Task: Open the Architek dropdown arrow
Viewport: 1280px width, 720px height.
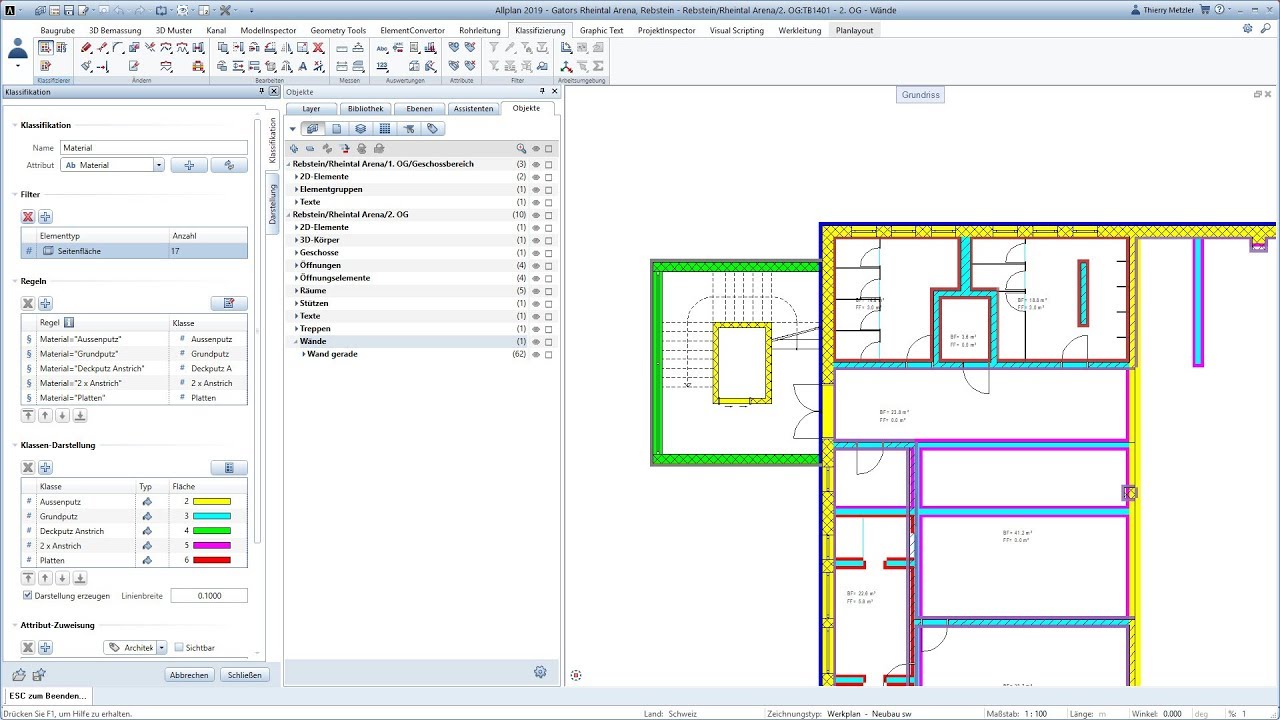Action: point(161,648)
